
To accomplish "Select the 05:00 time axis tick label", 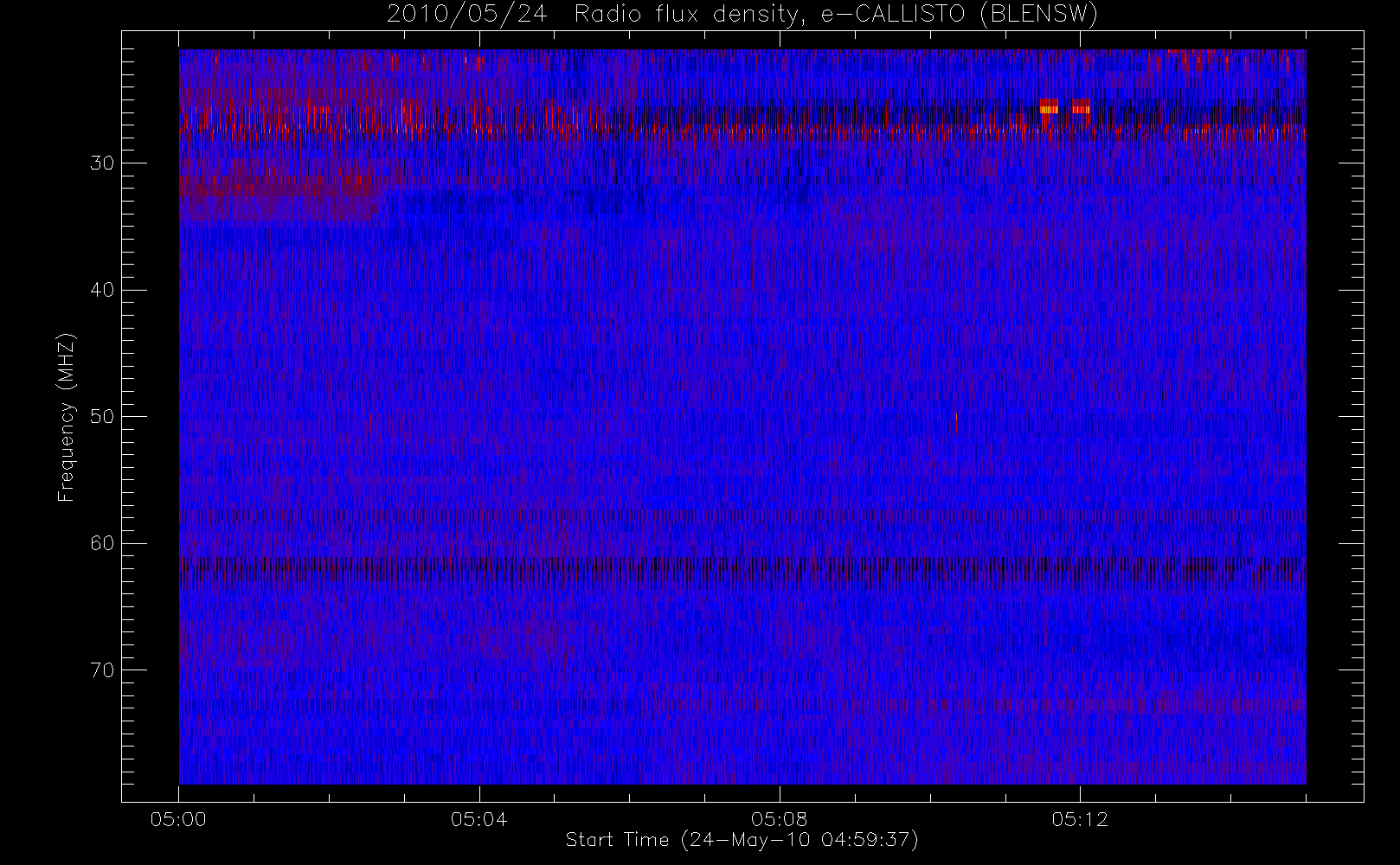I will pos(178,819).
